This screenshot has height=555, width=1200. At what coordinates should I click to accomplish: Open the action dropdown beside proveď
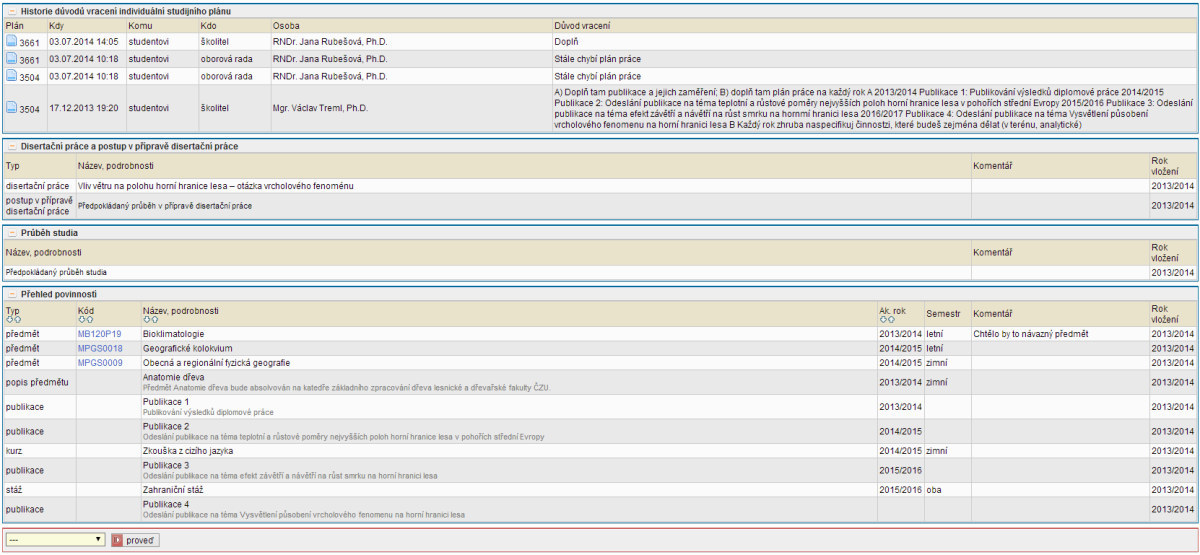click(x=55, y=540)
